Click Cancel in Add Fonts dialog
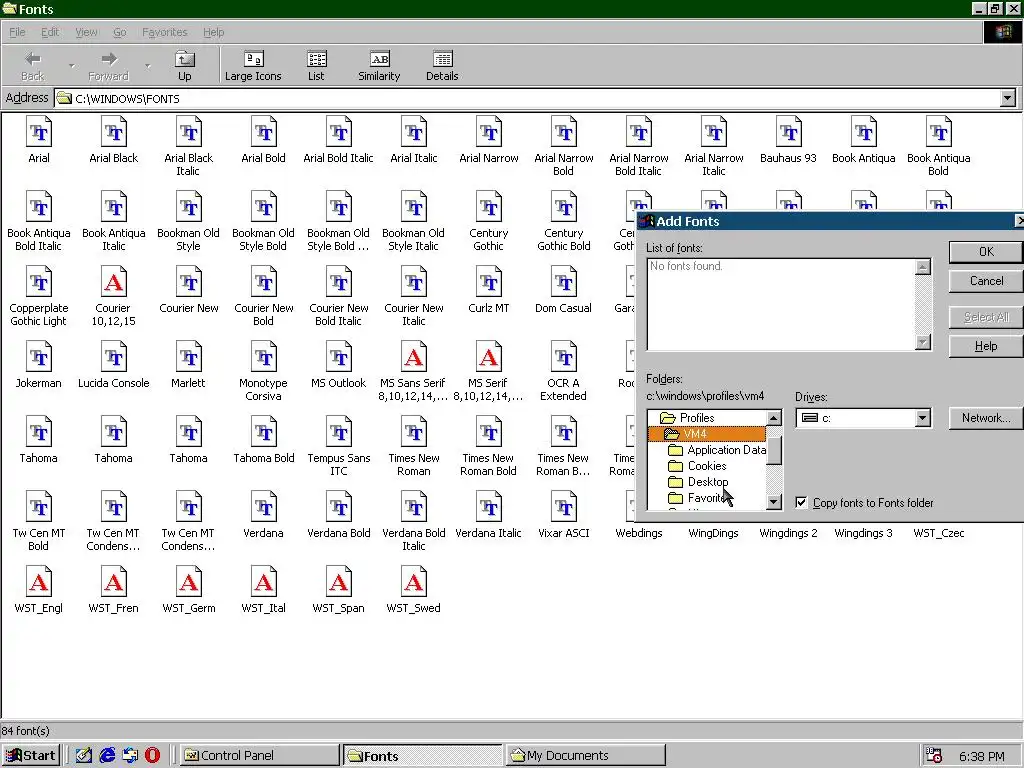 pos(985,281)
